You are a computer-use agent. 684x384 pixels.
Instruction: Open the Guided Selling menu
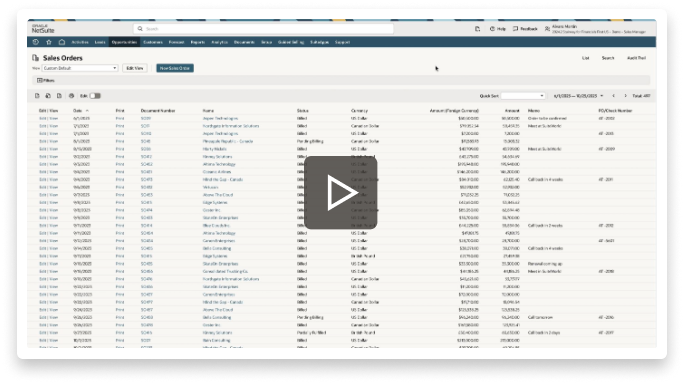(291, 42)
